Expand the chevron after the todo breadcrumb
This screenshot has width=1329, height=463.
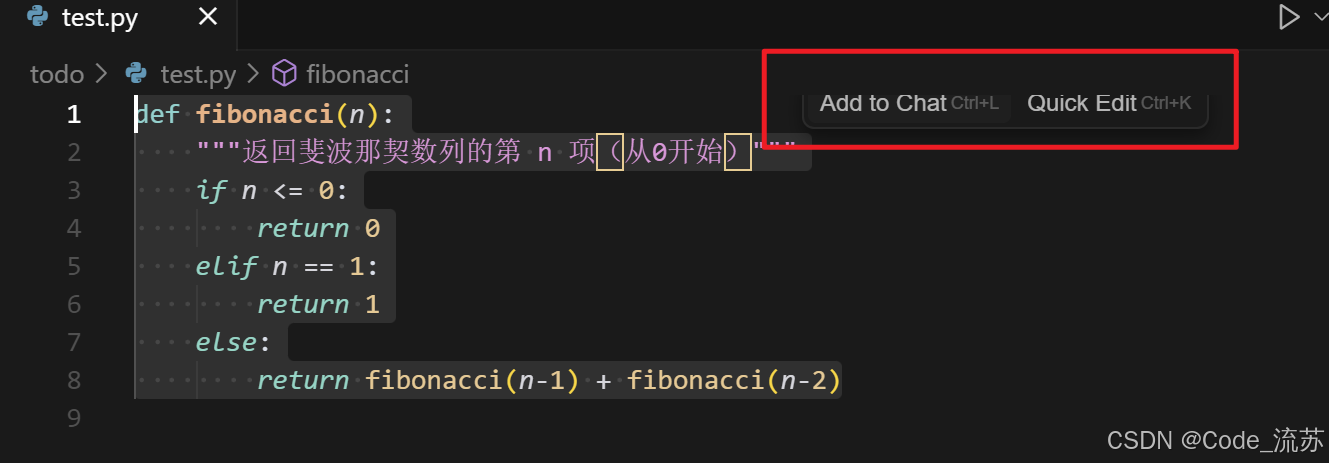click(101, 74)
